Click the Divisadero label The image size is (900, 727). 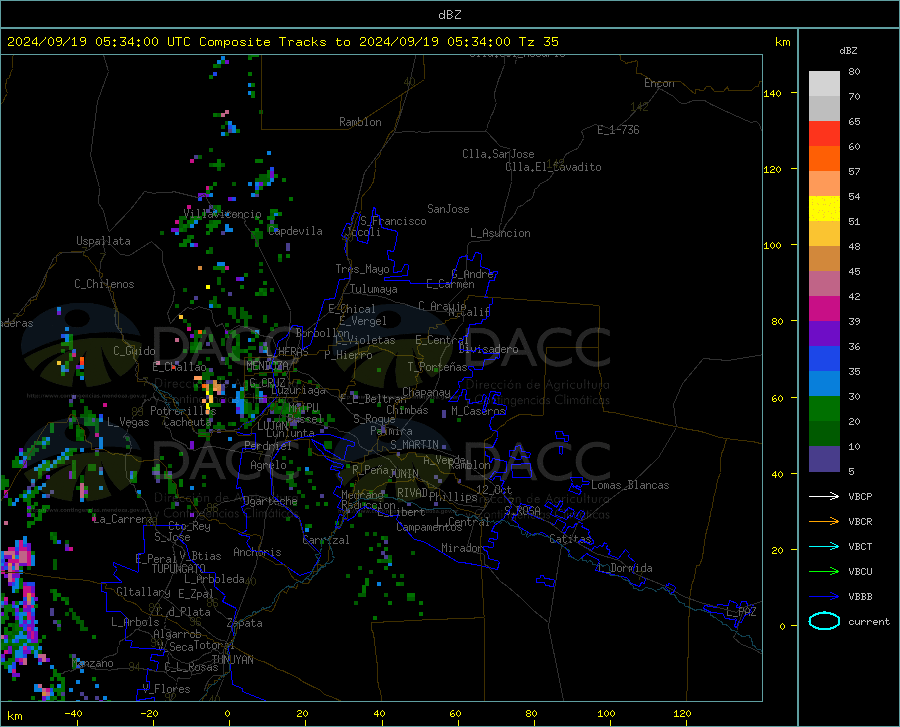click(488, 349)
